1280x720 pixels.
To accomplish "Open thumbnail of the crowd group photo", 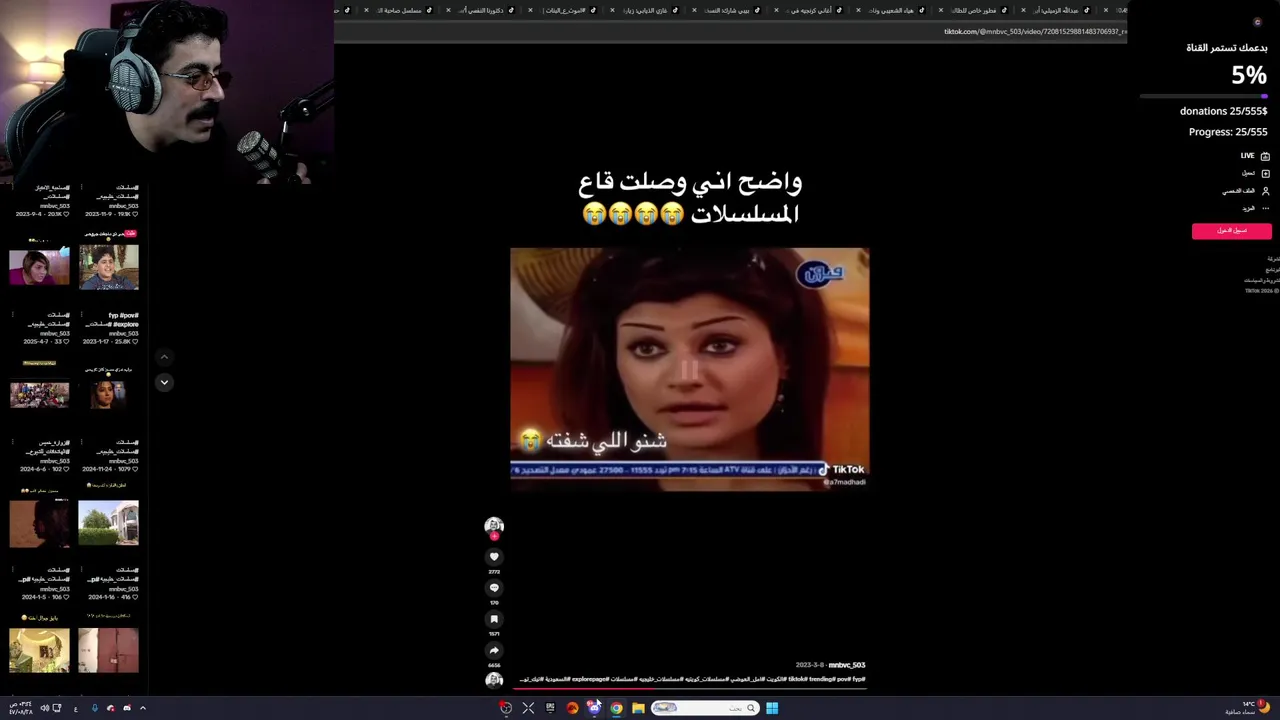I will pyautogui.click(x=39, y=395).
